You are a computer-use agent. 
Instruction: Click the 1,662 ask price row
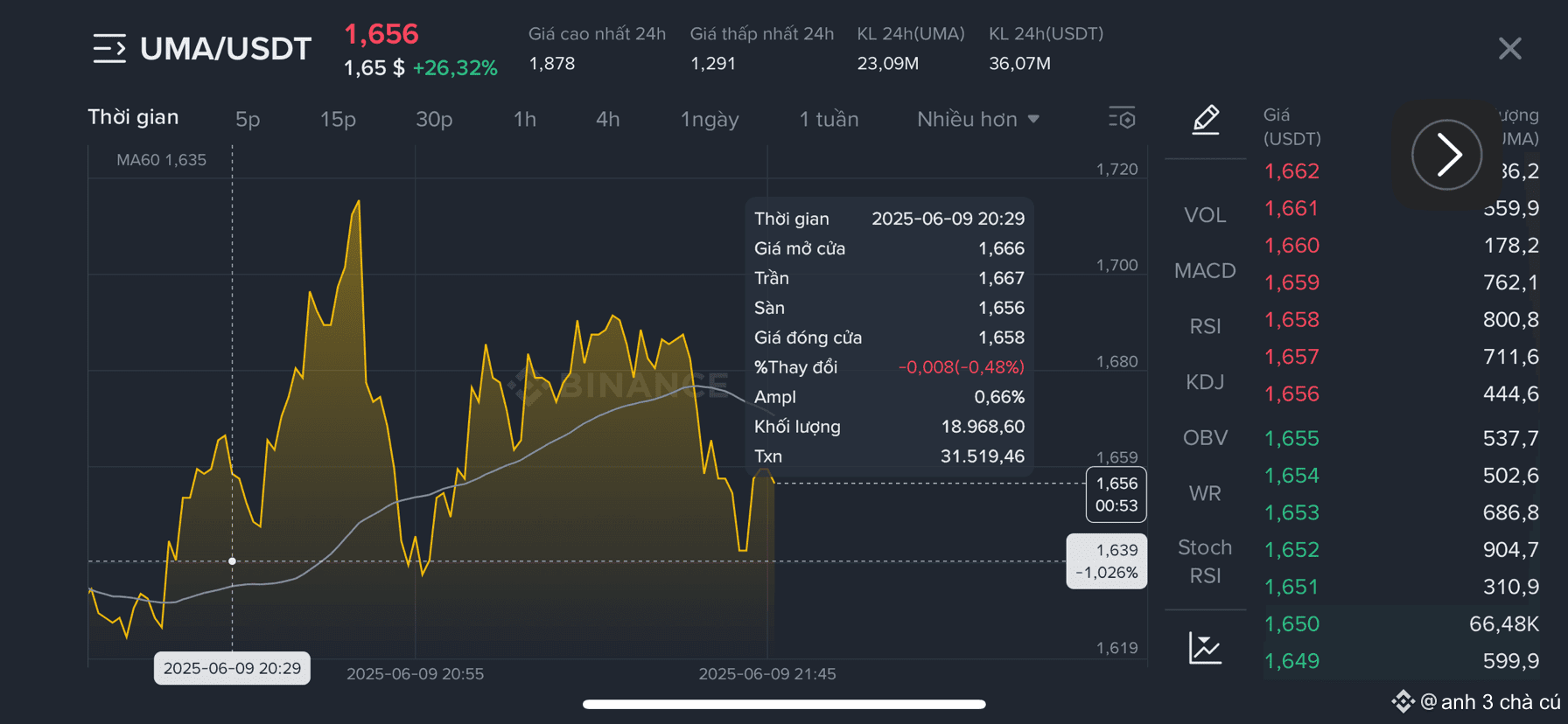[1401, 171]
